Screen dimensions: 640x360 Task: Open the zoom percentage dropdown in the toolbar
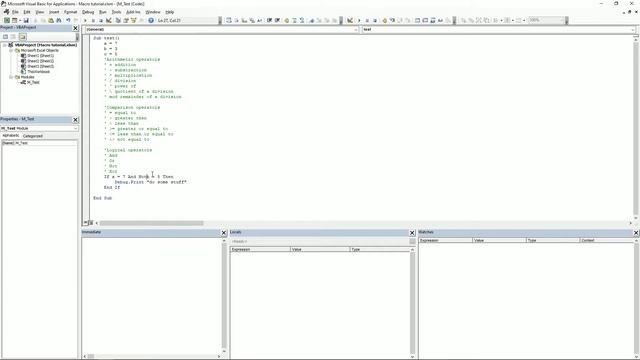click(x=562, y=20)
